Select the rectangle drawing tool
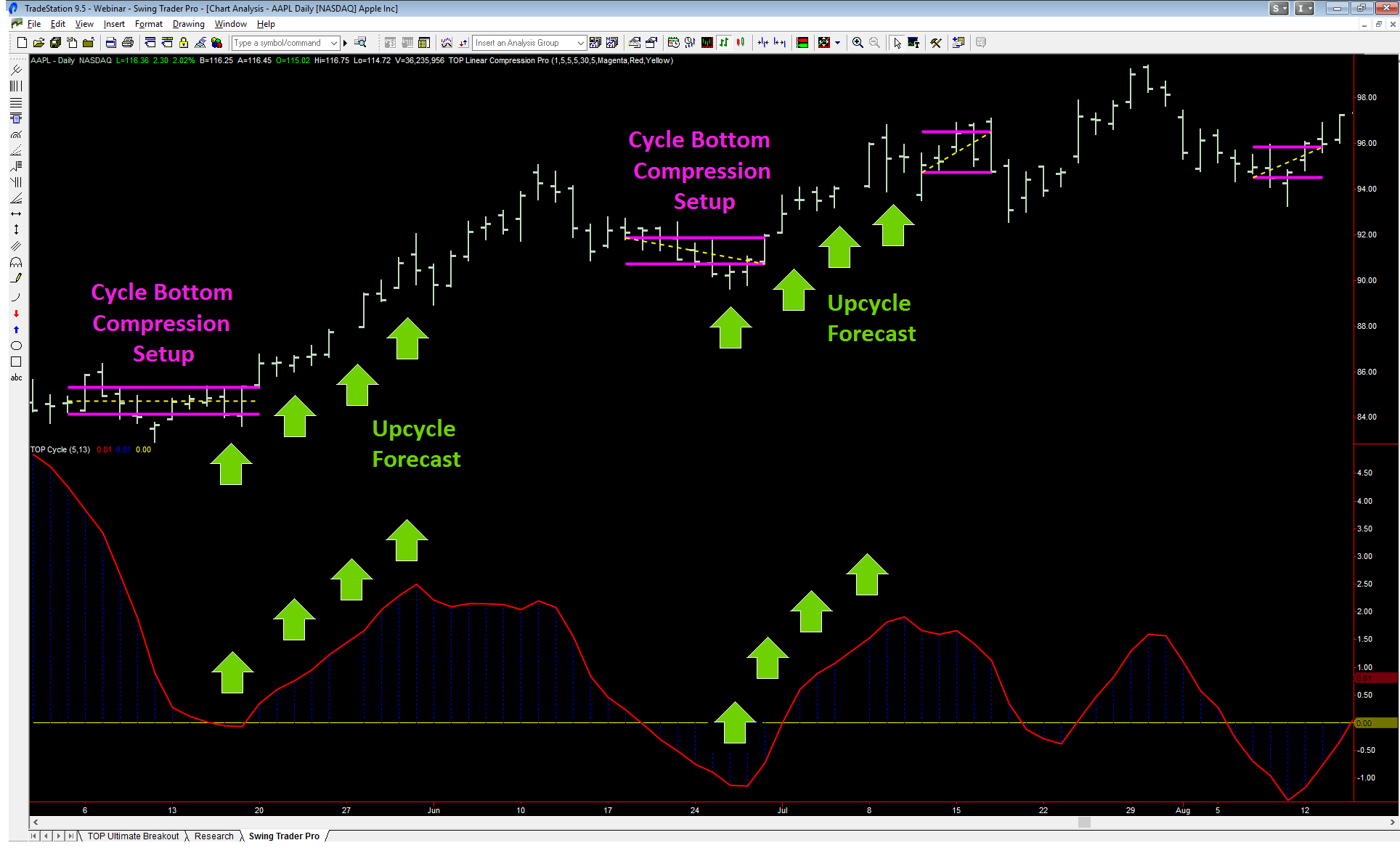The width and height of the screenshot is (1400, 848). (x=16, y=362)
